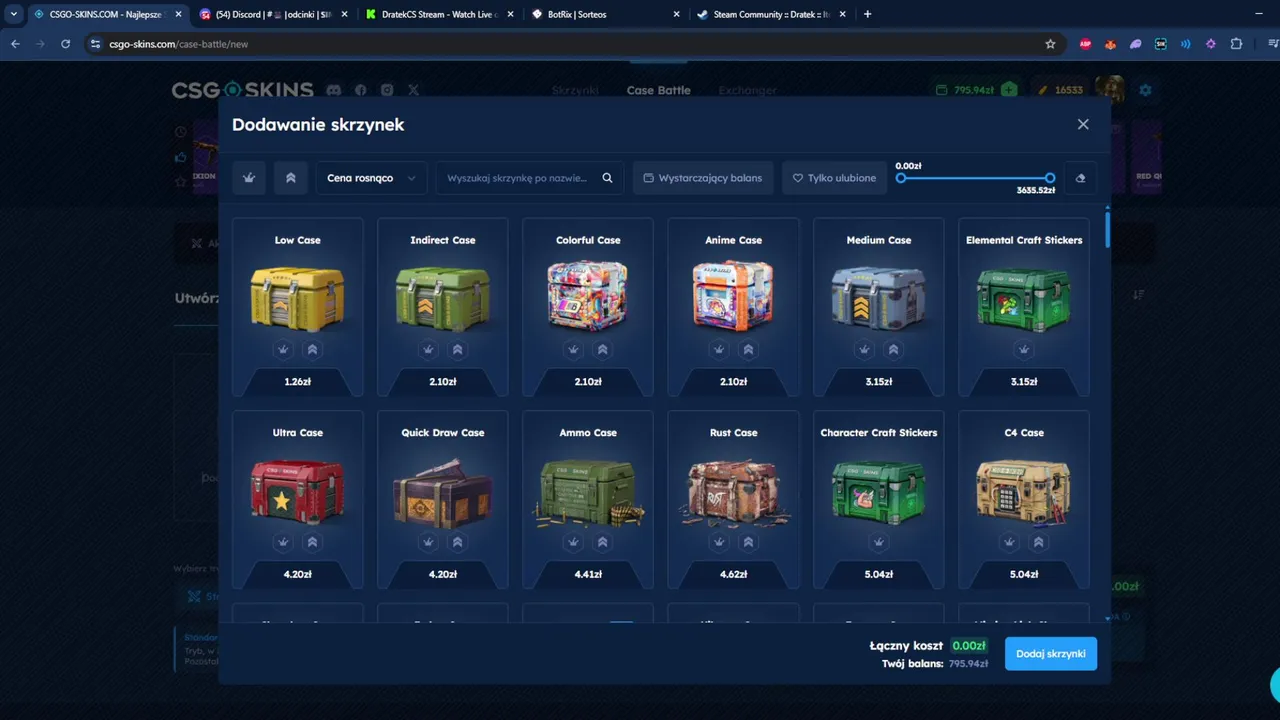
Task: Click the 1.26zł price on Low Case
Action: [297, 381]
